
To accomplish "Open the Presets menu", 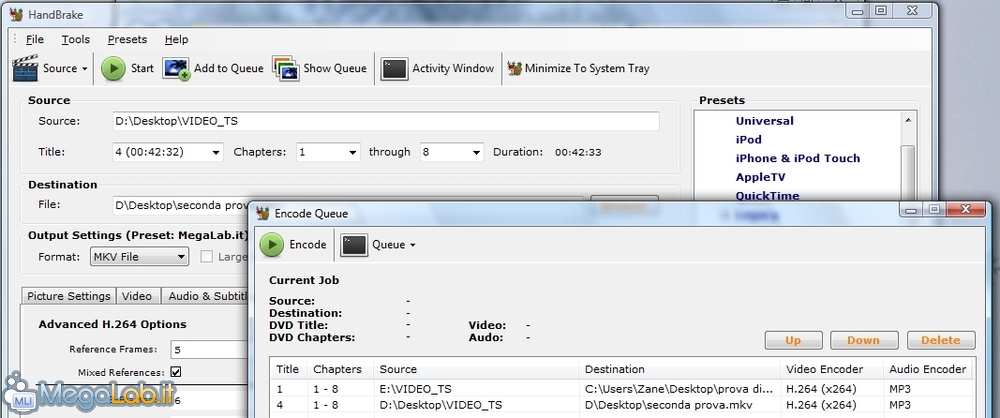I will pyautogui.click(x=127, y=40).
